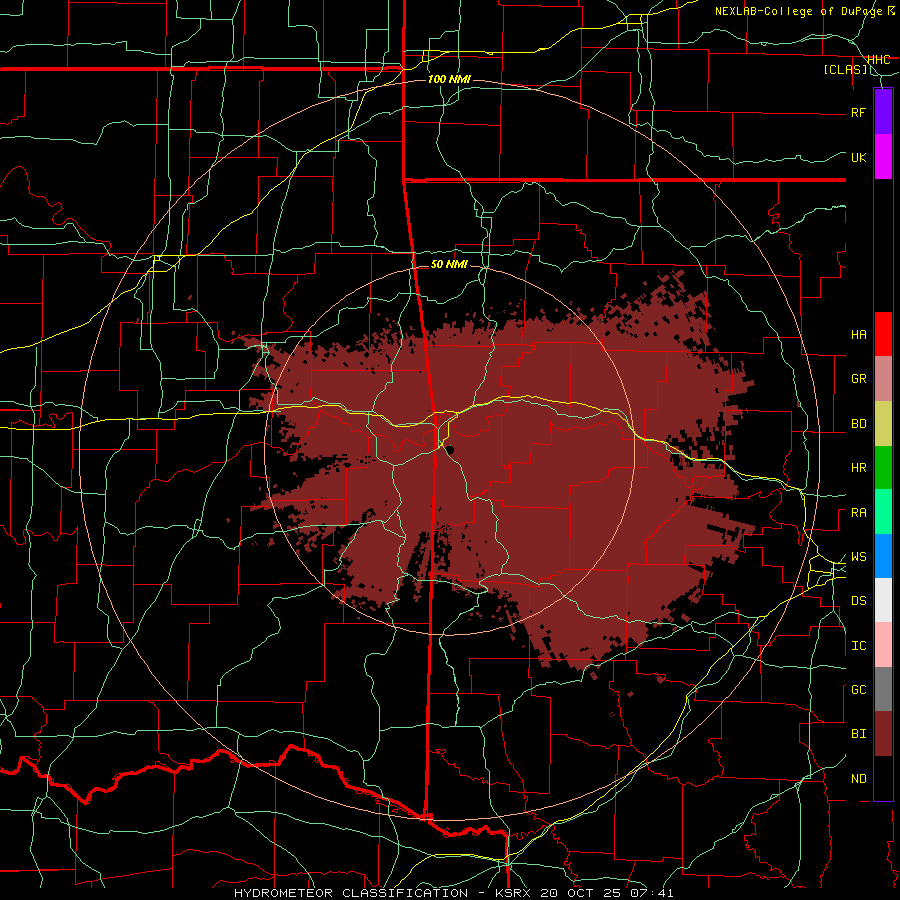Click the UK legend label
This screenshot has width=900, height=900.
pos(858,157)
